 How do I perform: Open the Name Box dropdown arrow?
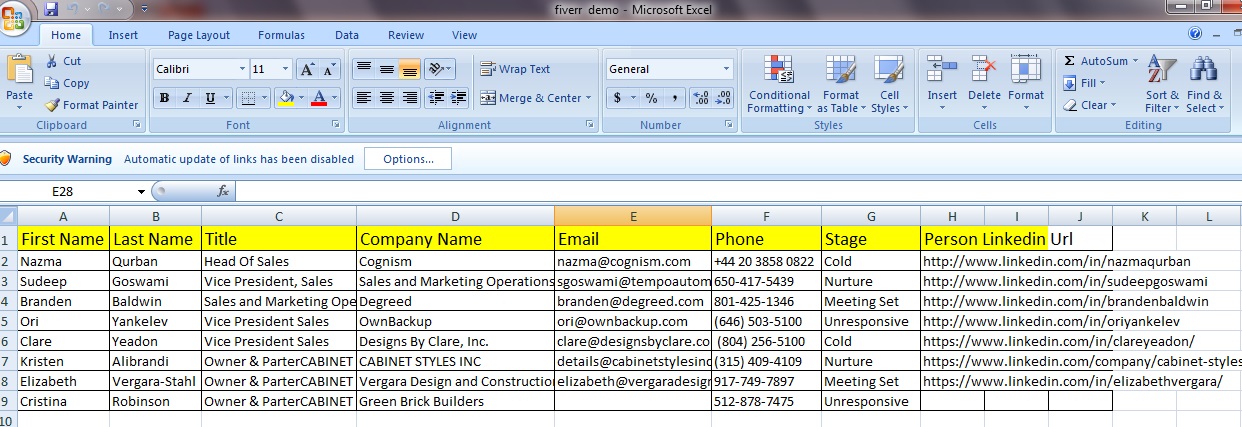pos(142,191)
